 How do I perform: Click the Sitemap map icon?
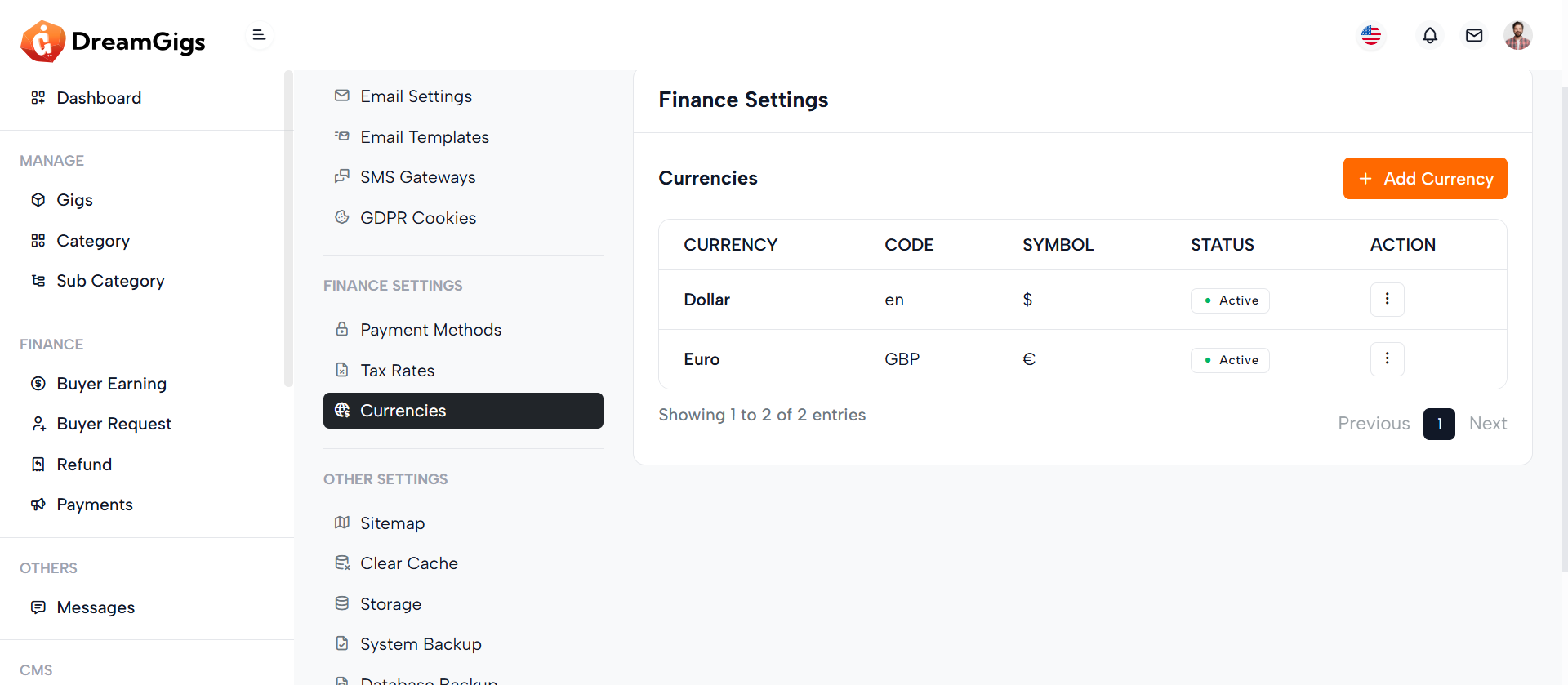click(342, 523)
